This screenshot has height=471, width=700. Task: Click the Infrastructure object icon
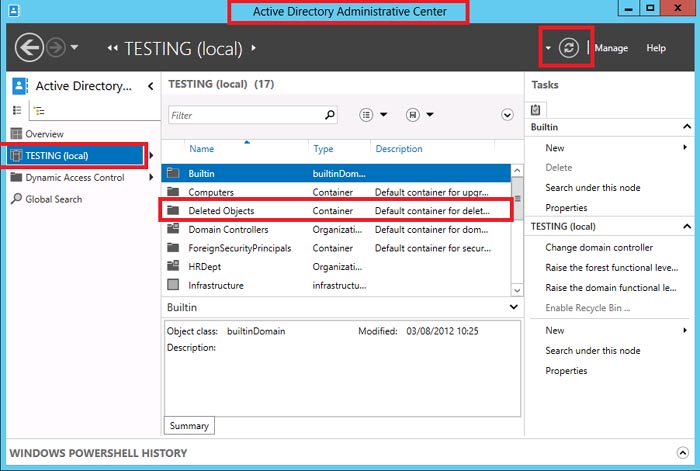[173, 284]
